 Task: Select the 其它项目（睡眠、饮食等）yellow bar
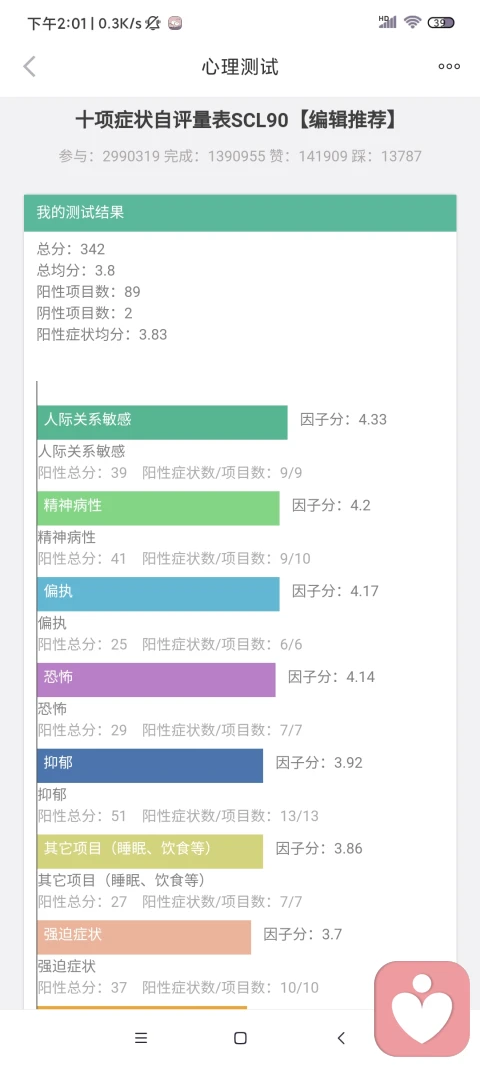[x=150, y=851]
